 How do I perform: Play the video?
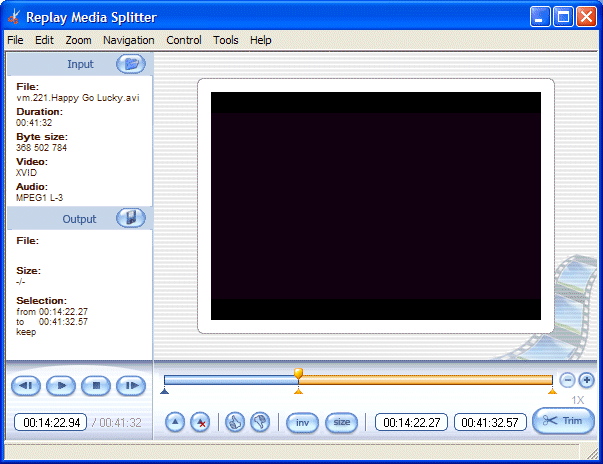61,386
